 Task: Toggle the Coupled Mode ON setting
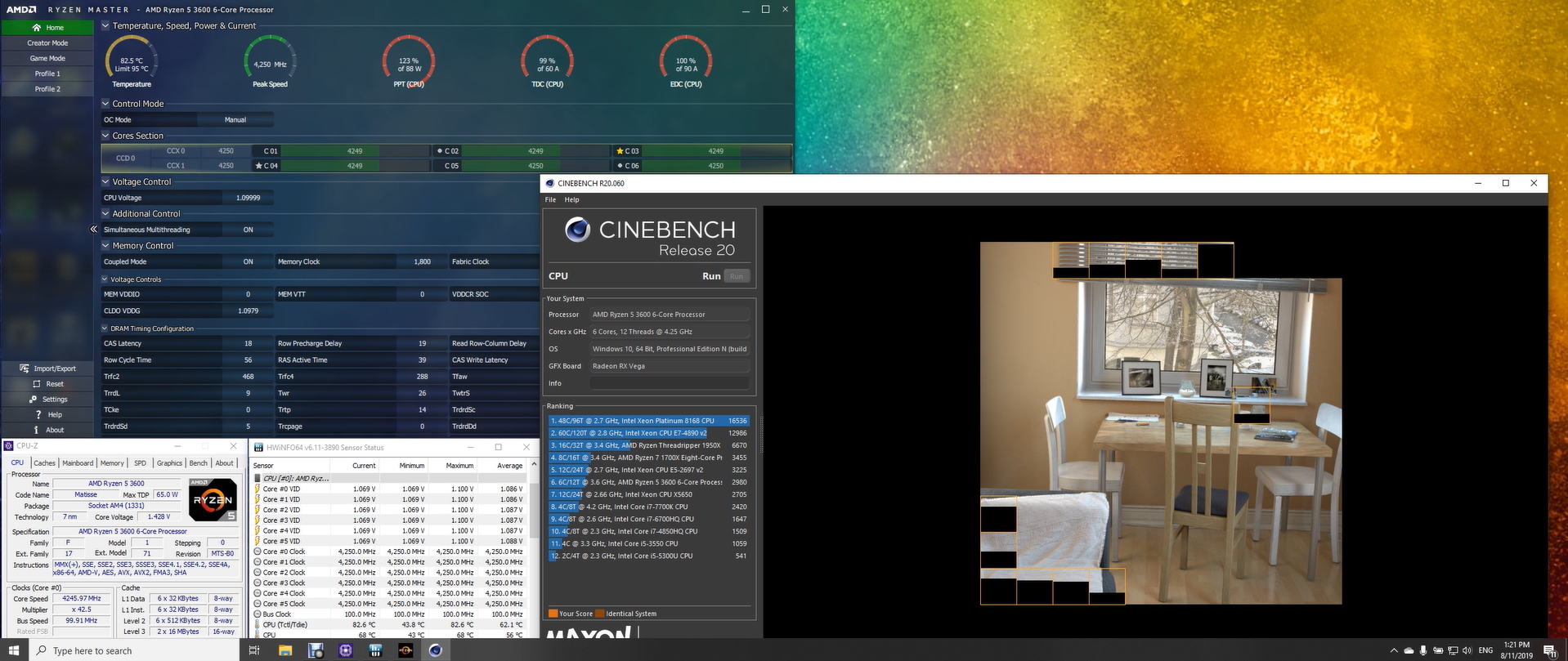pos(248,262)
